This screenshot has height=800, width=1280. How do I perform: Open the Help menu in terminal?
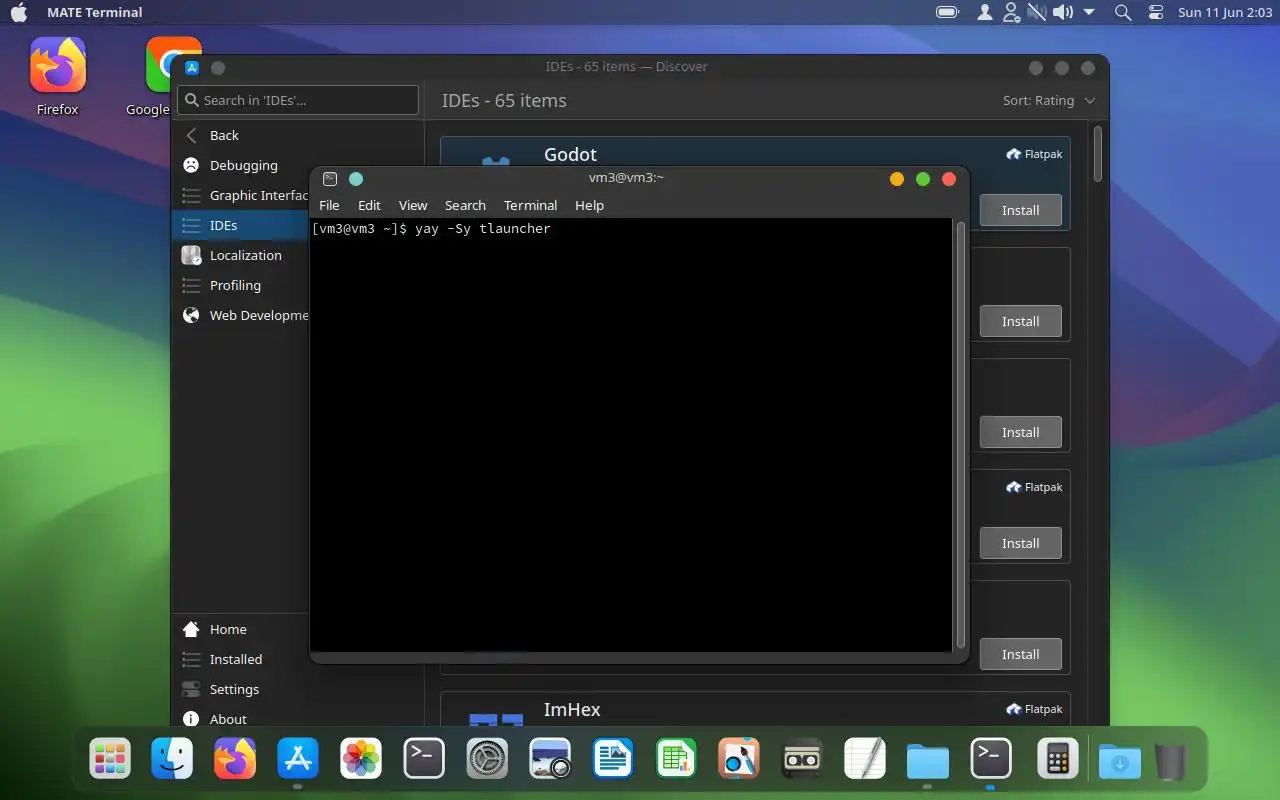coord(589,205)
